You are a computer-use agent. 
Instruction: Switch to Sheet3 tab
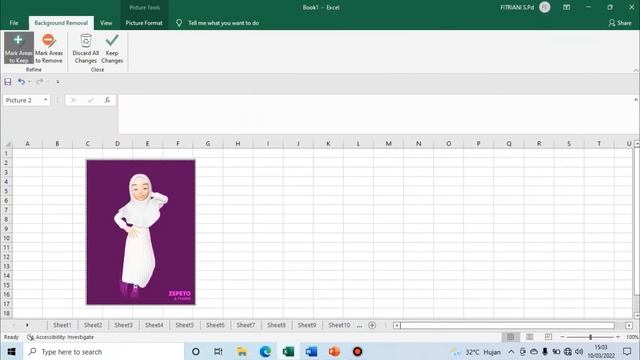click(x=123, y=325)
